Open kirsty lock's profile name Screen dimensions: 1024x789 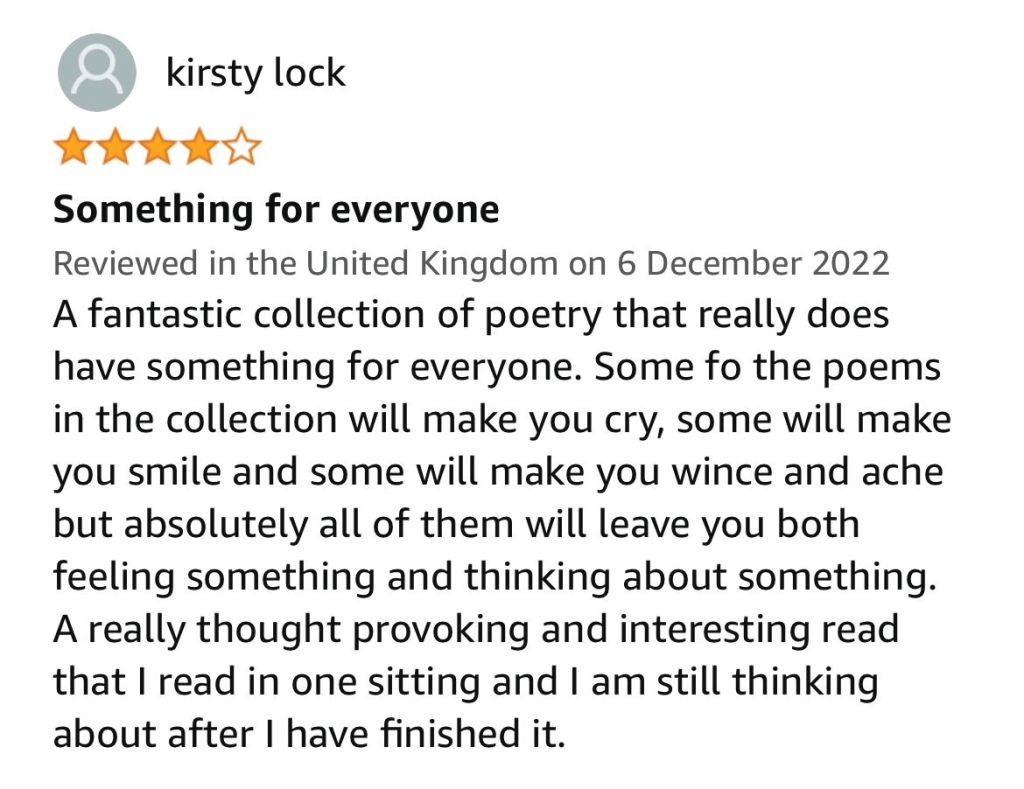(x=256, y=73)
